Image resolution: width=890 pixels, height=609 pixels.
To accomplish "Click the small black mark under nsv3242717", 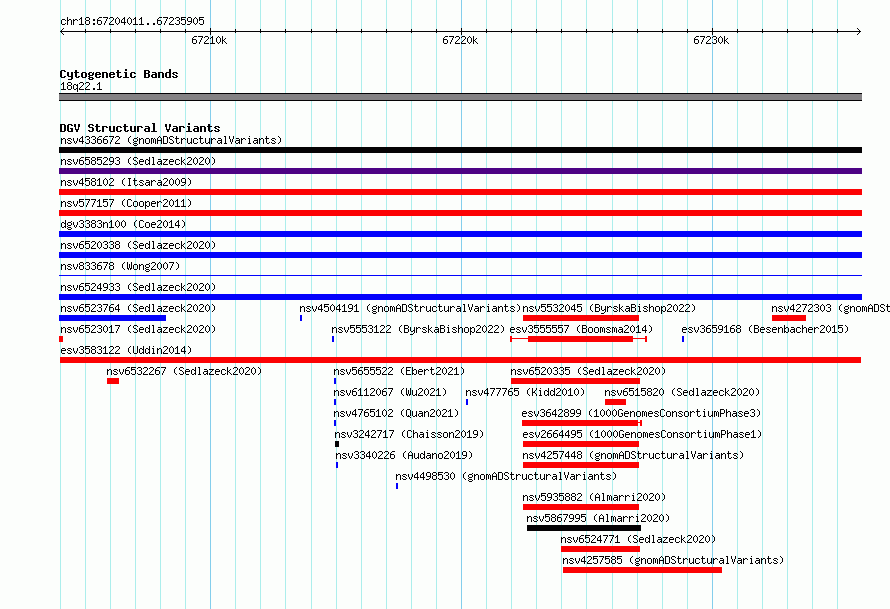I will coord(337,444).
